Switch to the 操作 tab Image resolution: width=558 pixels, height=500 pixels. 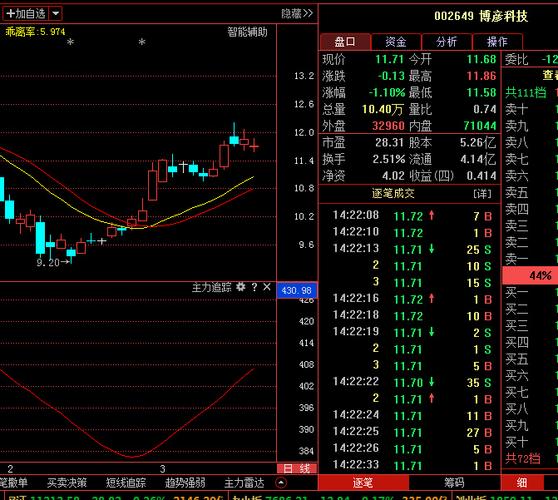tap(498, 42)
